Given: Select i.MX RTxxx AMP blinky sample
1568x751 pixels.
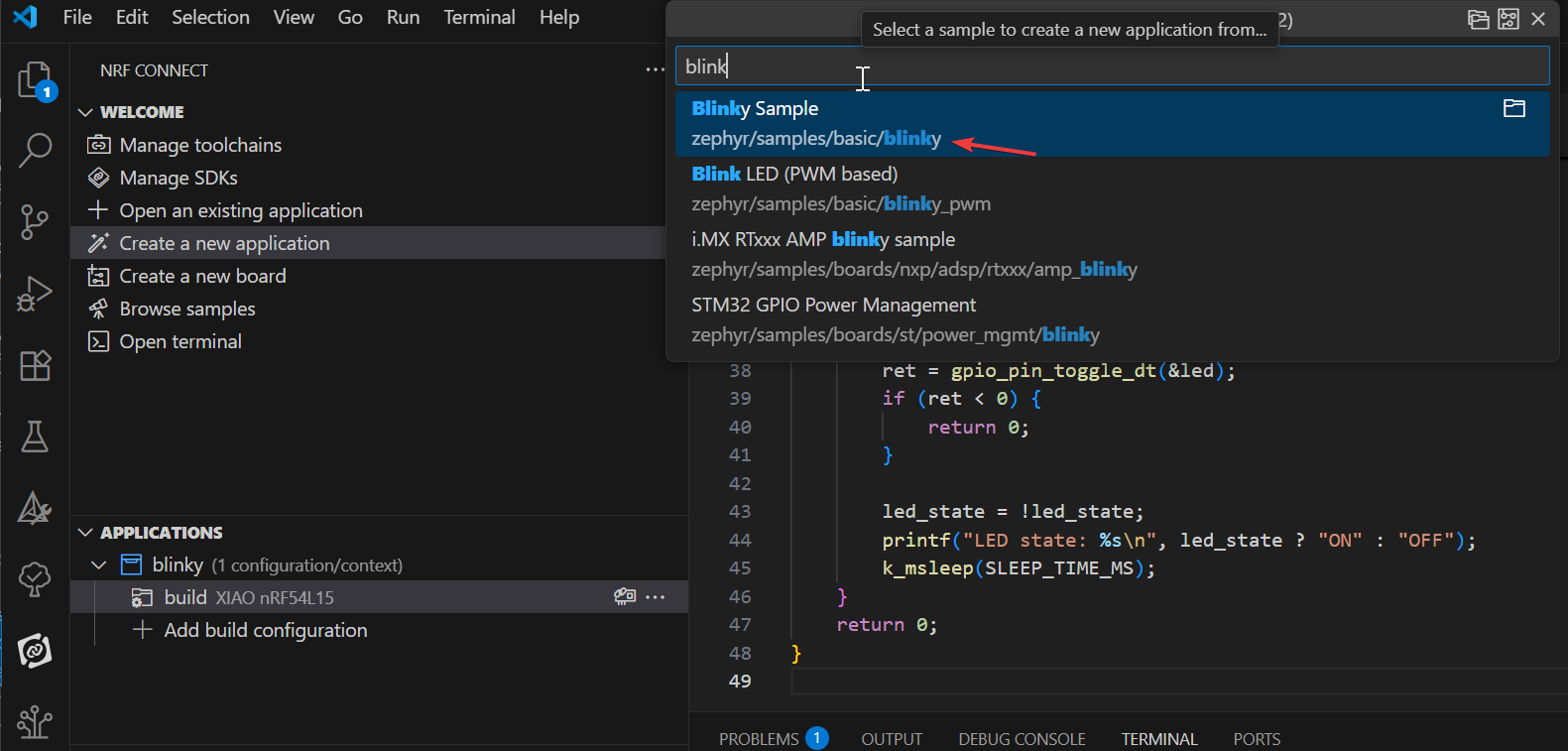Looking at the screenshot, I should pos(1112,254).
